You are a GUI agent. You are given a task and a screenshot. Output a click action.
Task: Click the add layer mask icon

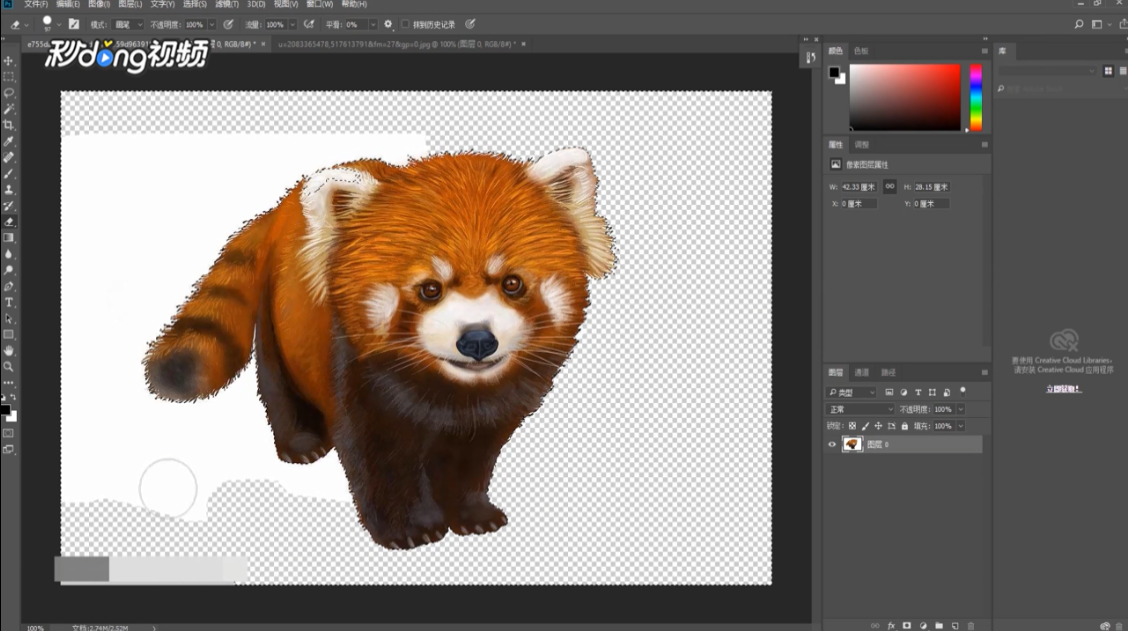(907, 625)
